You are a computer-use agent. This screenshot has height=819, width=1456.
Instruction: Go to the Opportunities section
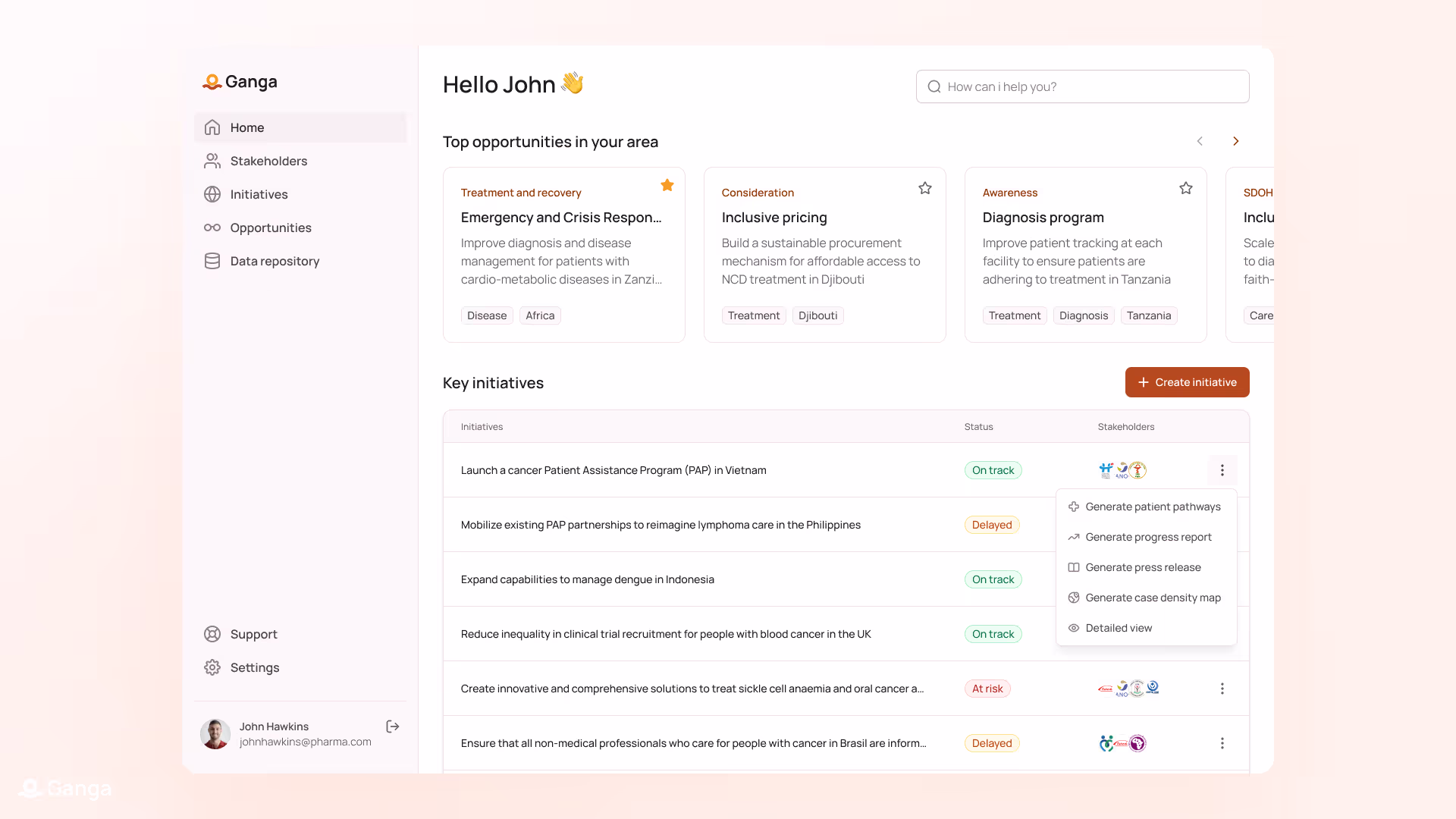coord(271,227)
